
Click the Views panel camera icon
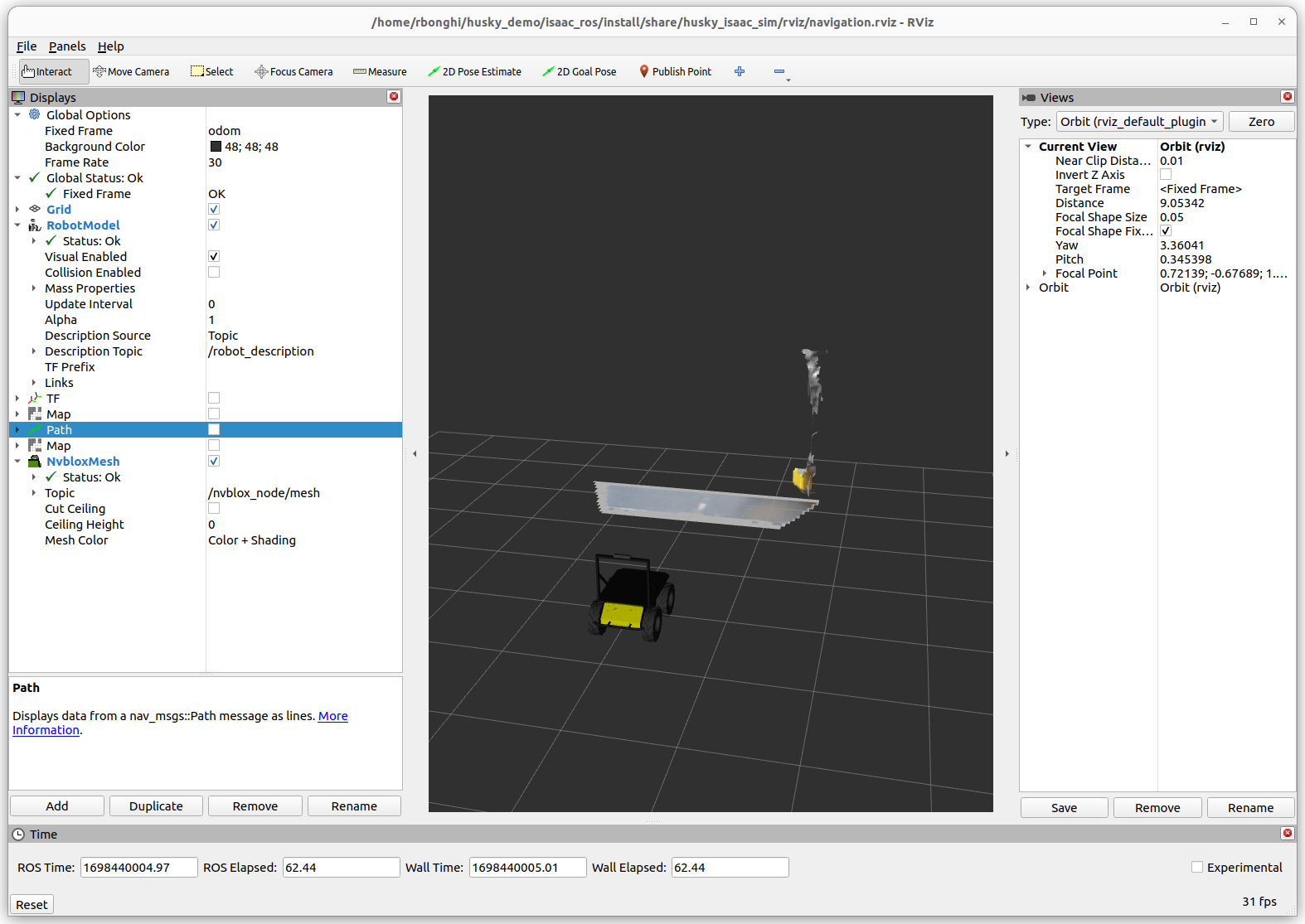(1029, 97)
